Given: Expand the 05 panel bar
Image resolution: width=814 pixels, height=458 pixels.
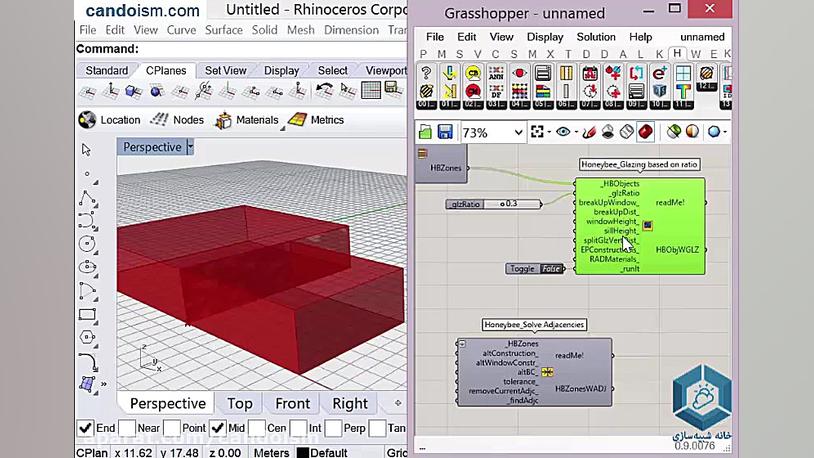Looking at the screenshot, I should [x=543, y=104].
